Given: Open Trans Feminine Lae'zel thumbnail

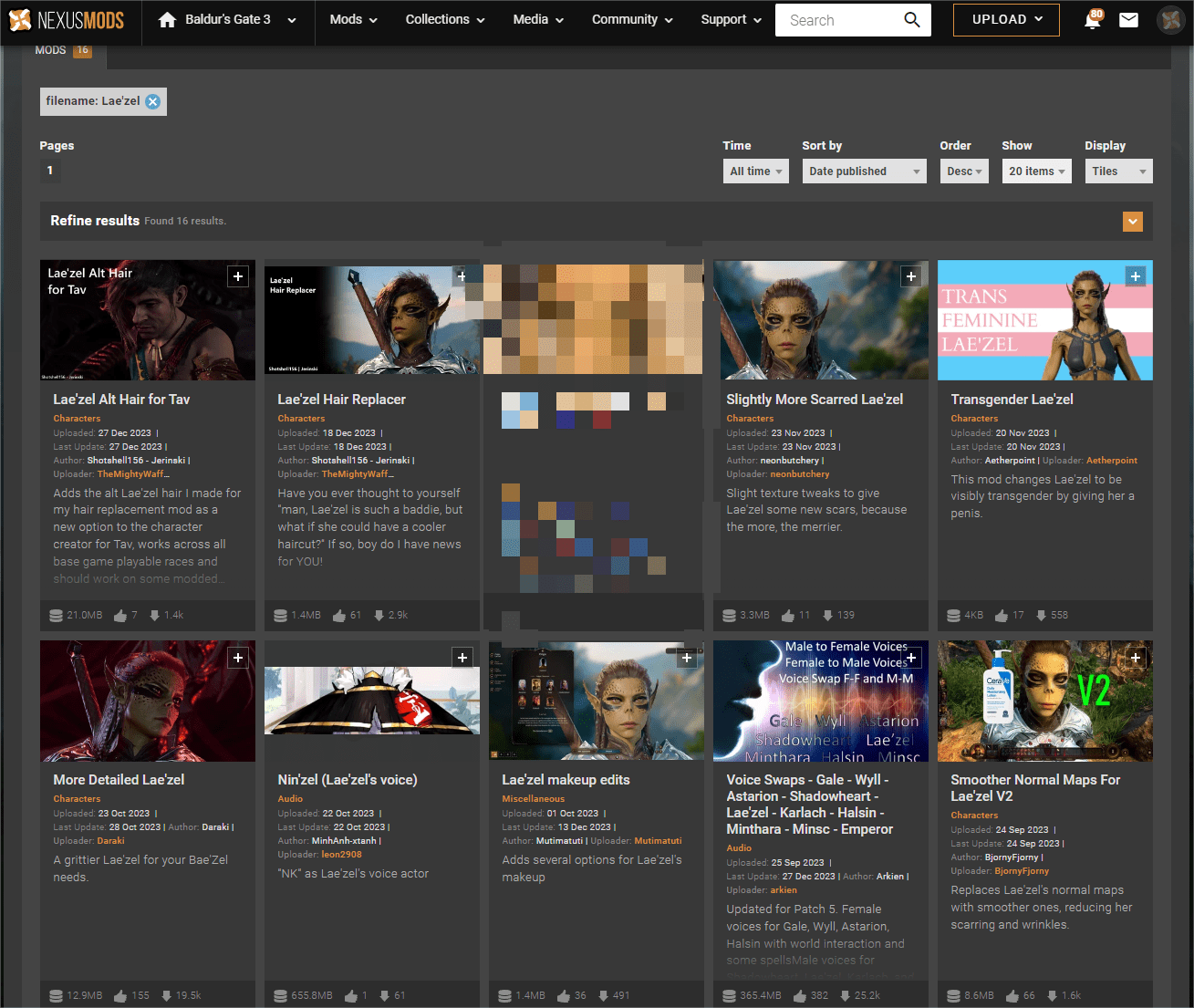Looking at the screenshot, I should point(1045,319).
